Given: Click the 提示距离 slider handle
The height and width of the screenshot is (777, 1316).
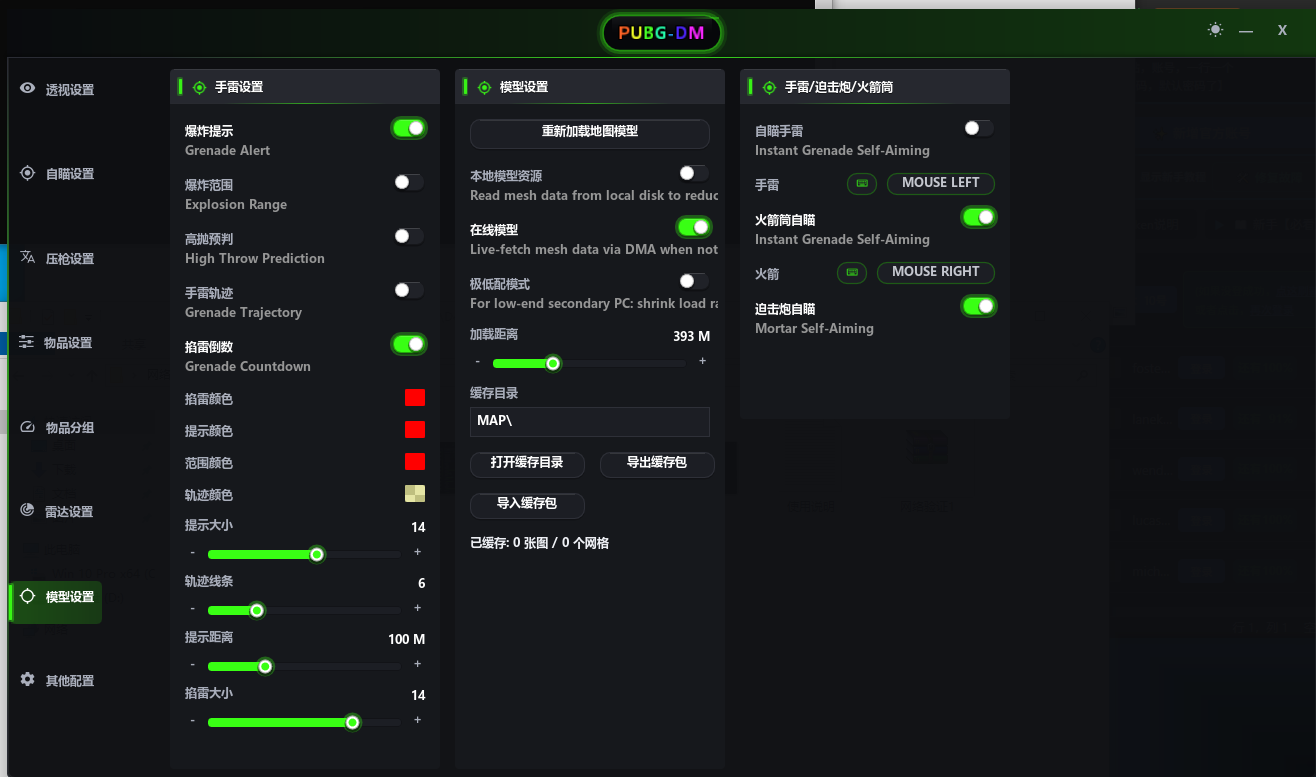Looking at the screenshot, I should [265, 666].
